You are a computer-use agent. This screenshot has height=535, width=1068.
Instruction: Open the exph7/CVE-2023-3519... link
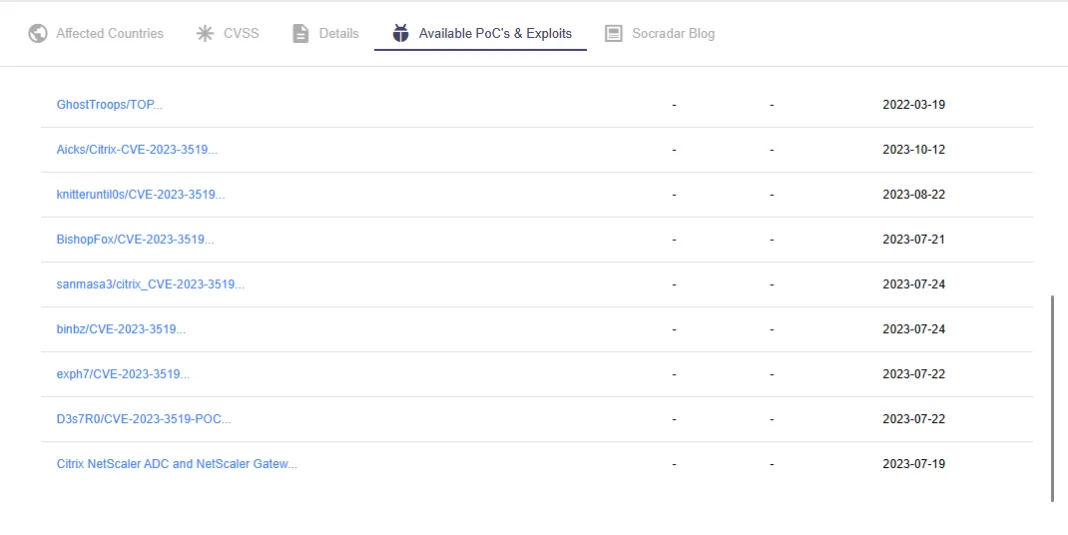123,375
